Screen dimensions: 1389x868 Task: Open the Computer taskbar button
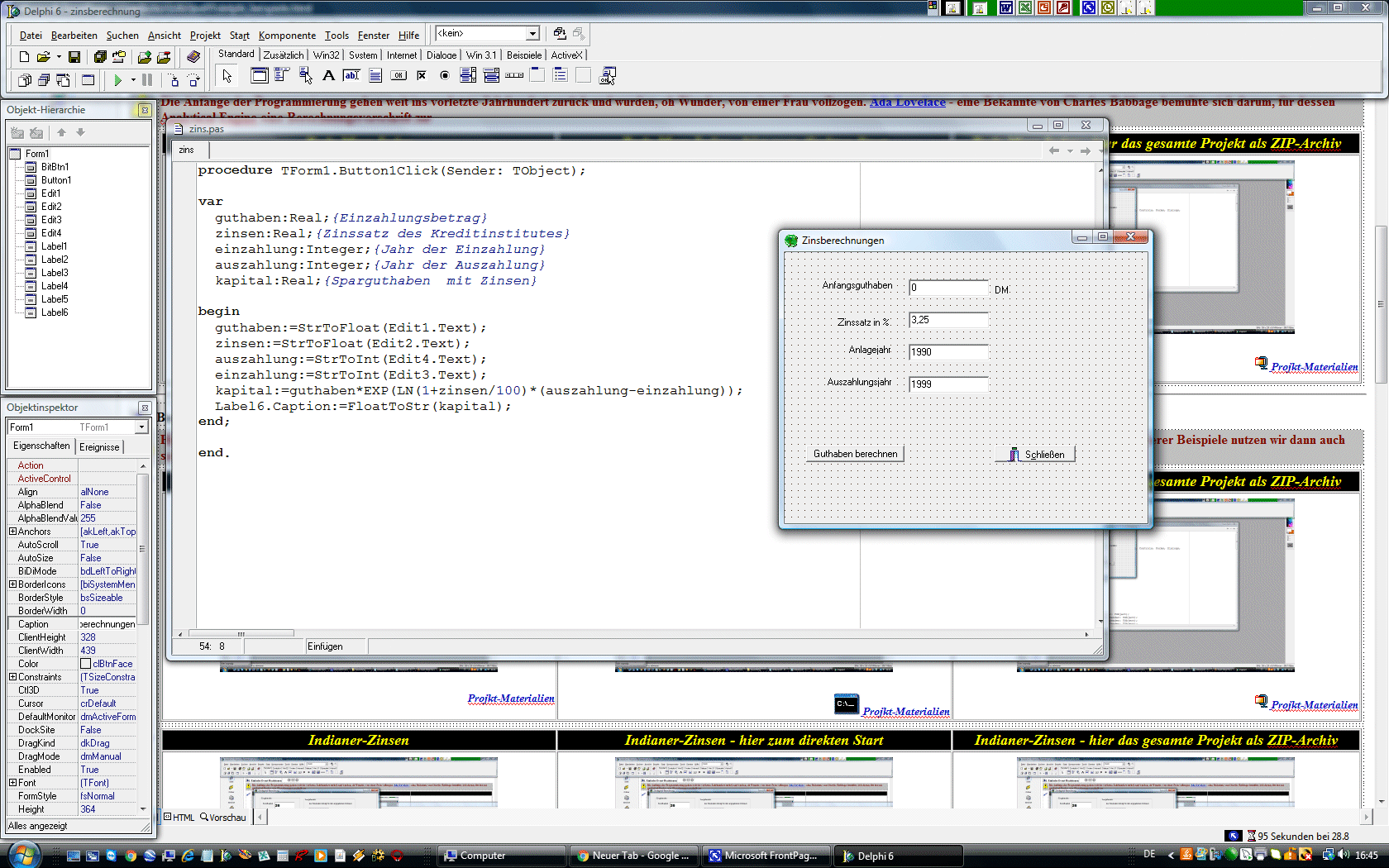501,856
